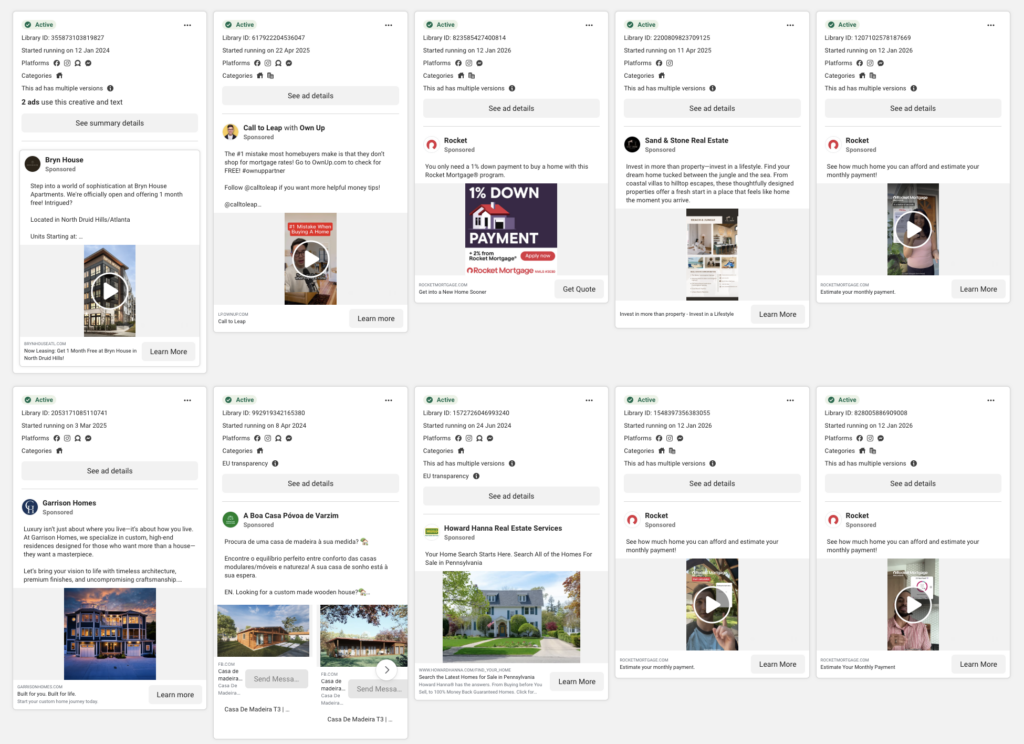1024x744 pixels.
Task: Open the Own Up advertiser link
Action: 312,128
